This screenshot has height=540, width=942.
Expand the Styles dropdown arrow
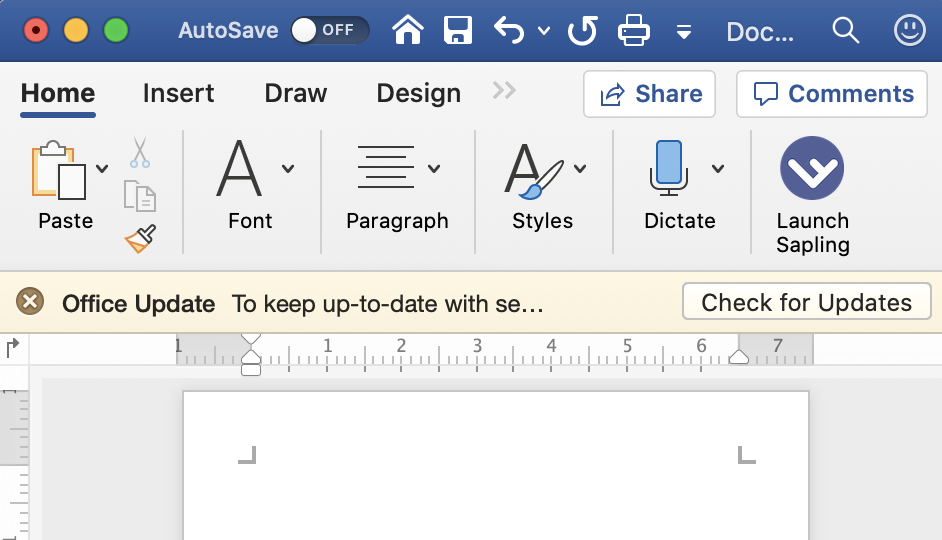click(580, 169)
